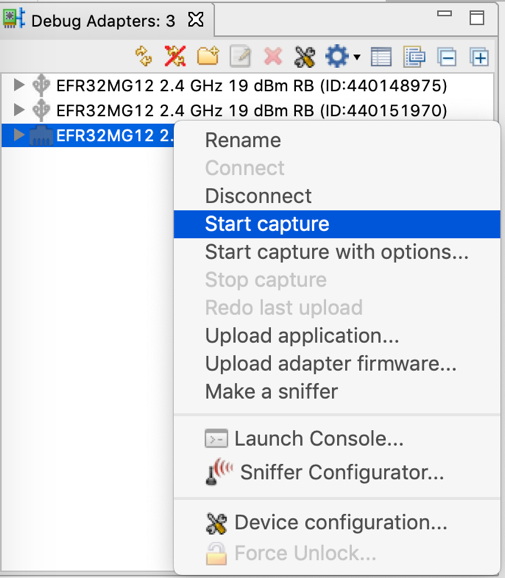
Task: Click the Redo last upload disabled entry
Action: pyautogui.click(x=337, y=308)
